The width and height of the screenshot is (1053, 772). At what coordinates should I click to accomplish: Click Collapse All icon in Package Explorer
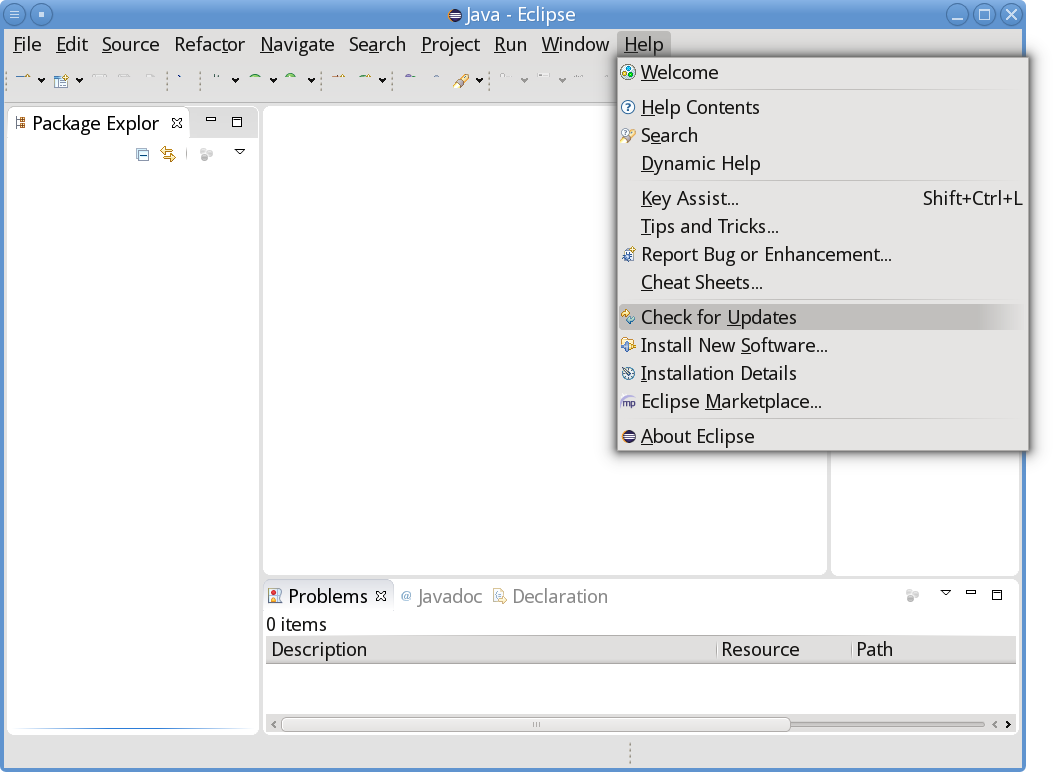tap(142, 154)
